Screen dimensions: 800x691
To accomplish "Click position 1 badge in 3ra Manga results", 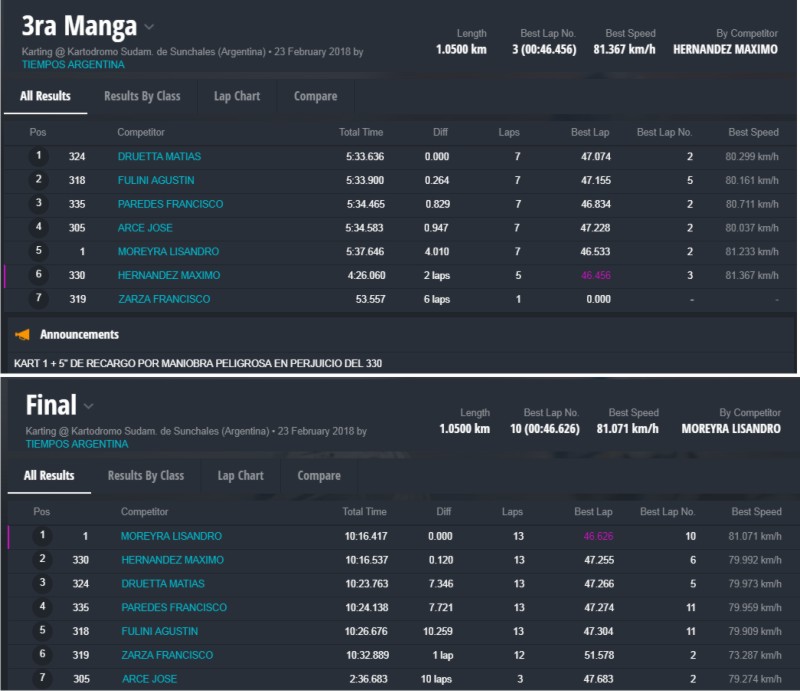I will point(39,156).
